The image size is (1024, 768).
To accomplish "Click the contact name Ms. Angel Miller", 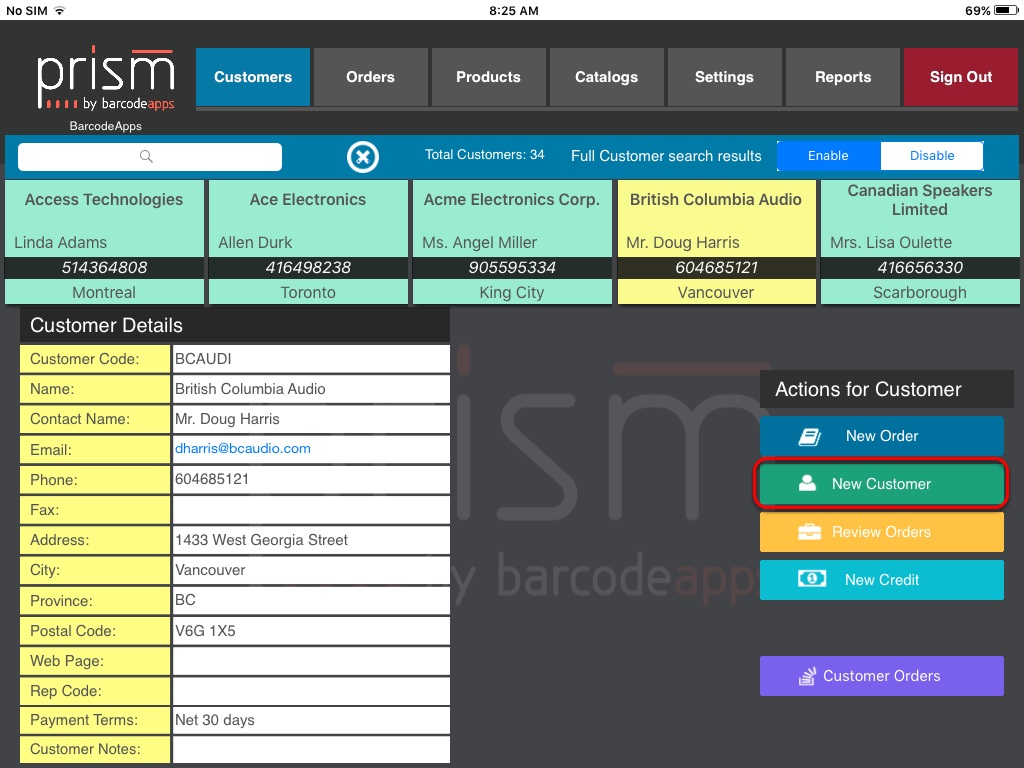I will tap(479, 242).
